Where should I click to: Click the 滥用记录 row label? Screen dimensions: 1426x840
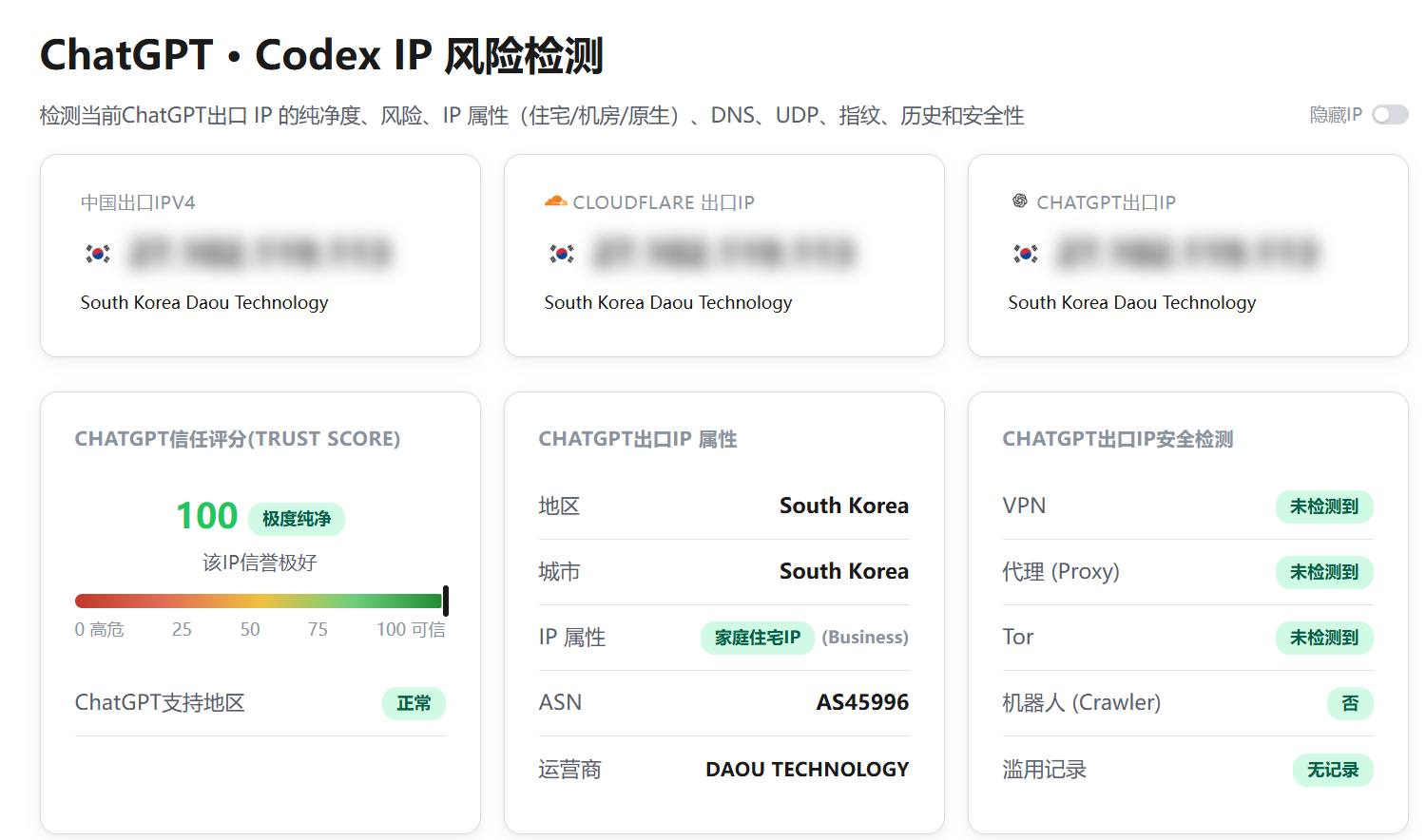coord(1045,769)
